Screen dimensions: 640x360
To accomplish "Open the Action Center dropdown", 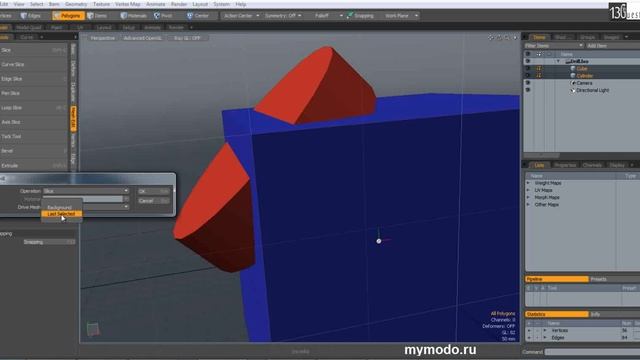I will (x=241, y=16).
